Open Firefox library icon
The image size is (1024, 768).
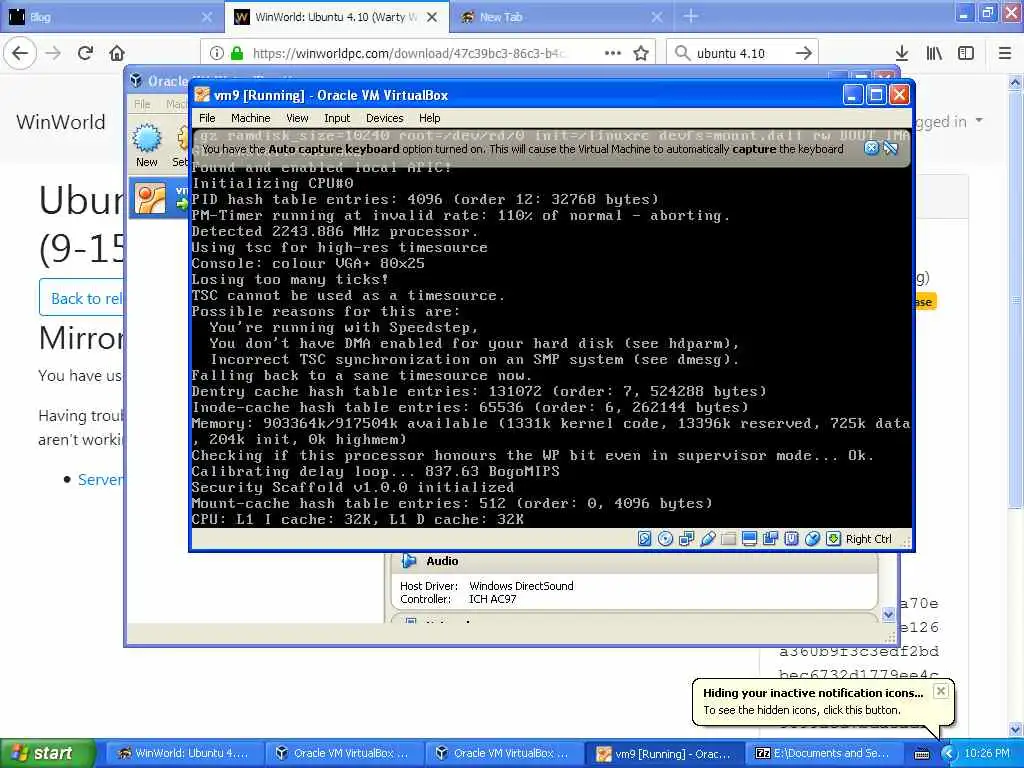pos(934,53)
